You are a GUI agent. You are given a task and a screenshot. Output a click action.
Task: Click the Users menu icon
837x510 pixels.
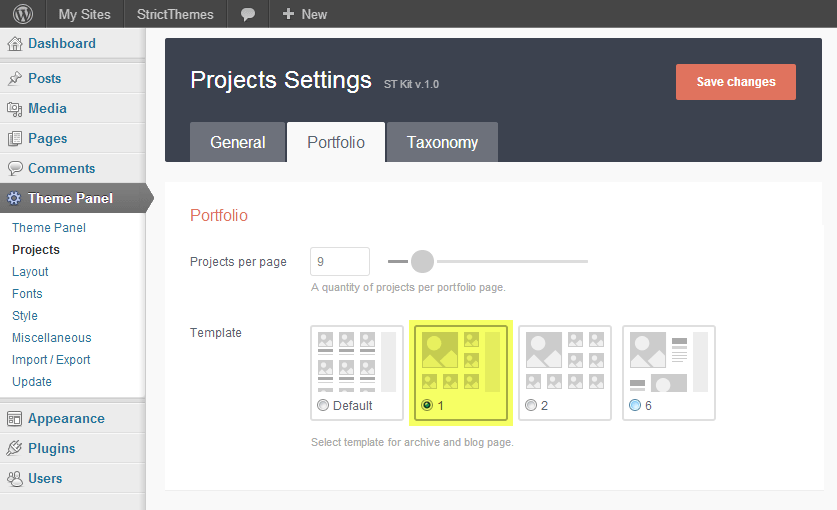pyautogui.click(x=15, y=479)
